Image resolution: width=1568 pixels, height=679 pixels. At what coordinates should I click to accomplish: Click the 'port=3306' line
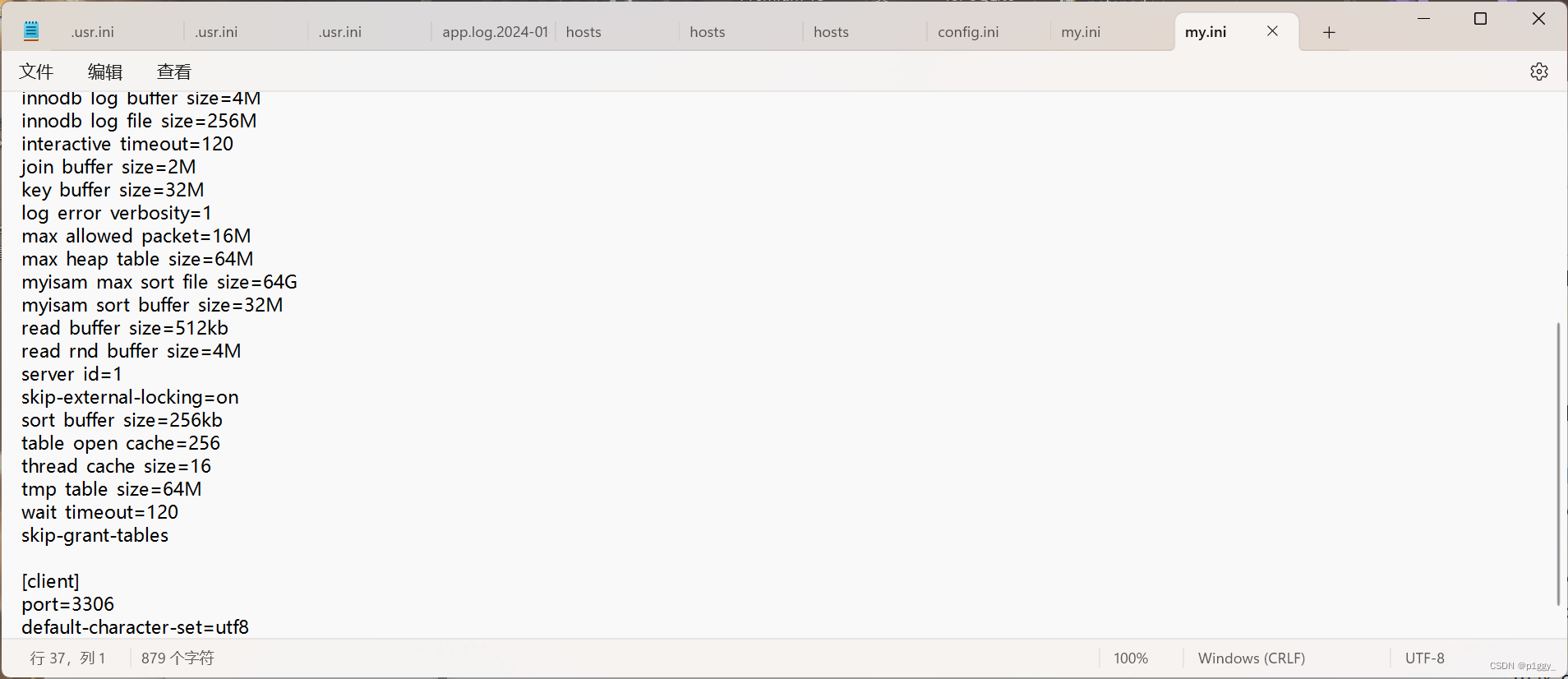point(67,604)
